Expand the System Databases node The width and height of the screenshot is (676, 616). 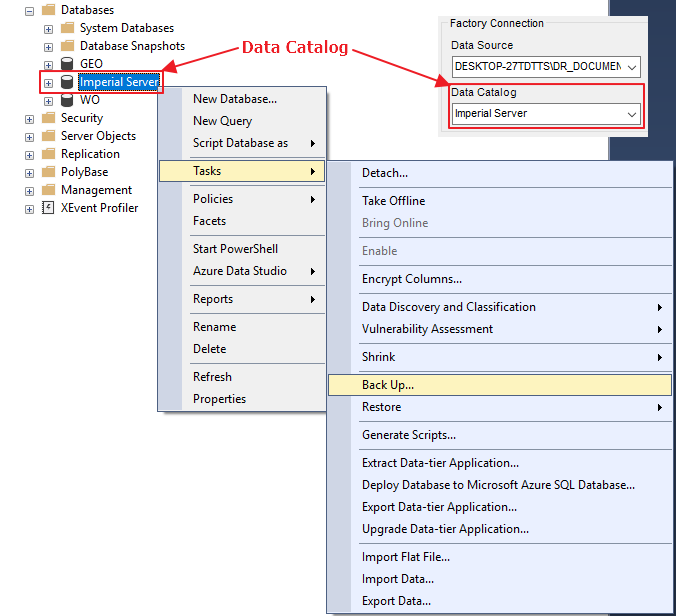click(48, 29)
